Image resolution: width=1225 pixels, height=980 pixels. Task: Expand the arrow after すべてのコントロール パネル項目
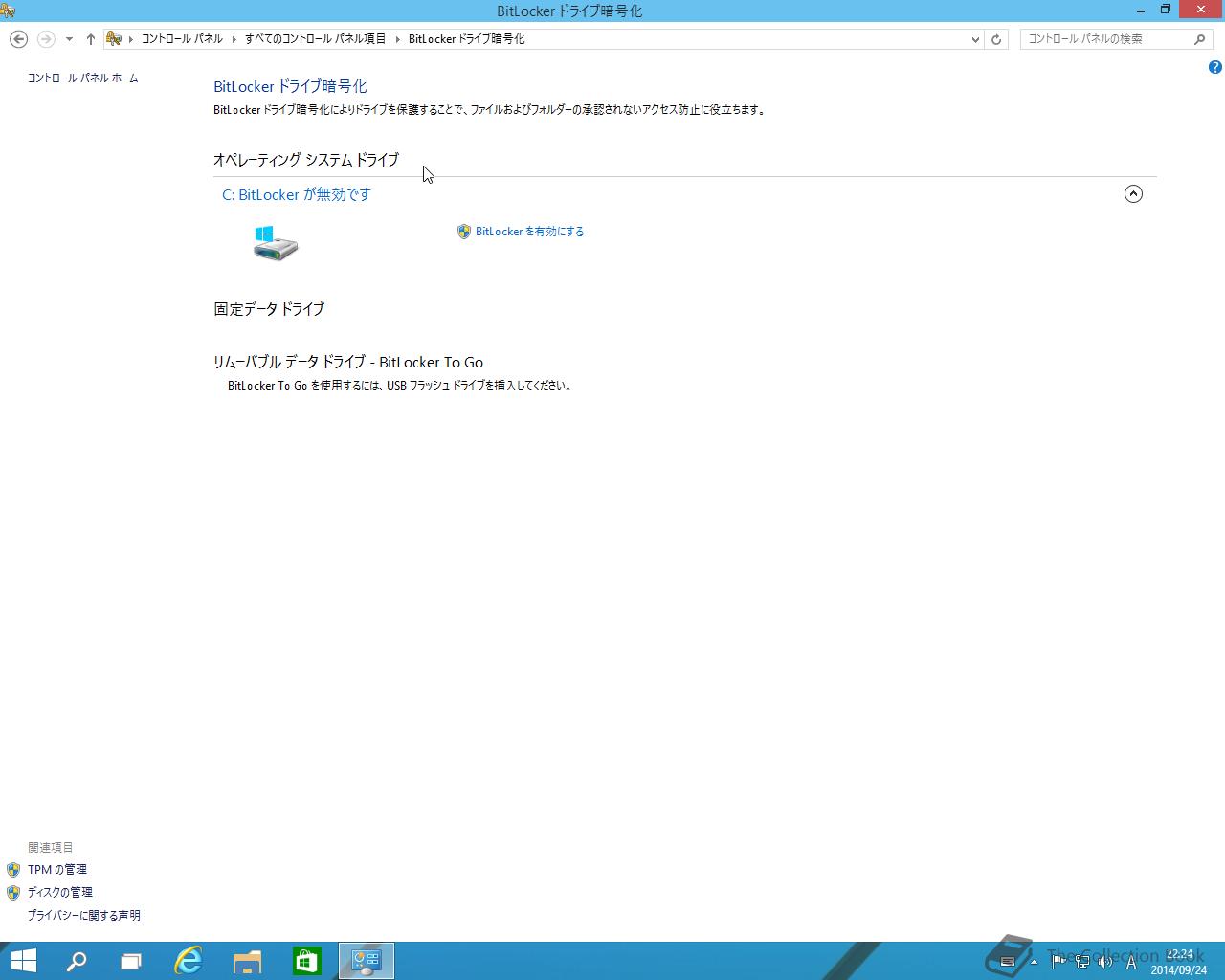pos(398,39)
